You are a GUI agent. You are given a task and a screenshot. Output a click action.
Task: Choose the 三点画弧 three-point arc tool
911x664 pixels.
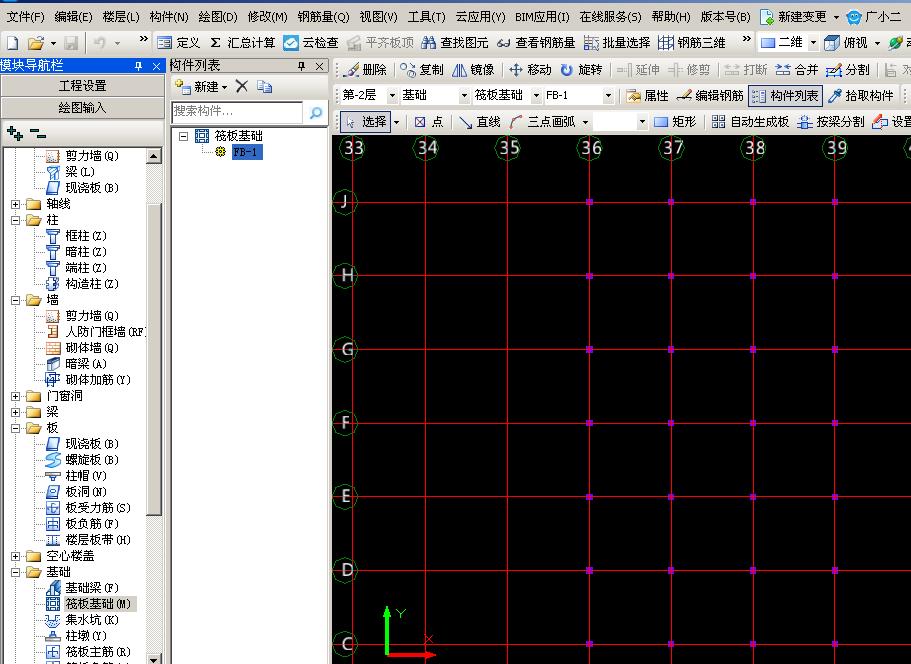click(543, 121)
